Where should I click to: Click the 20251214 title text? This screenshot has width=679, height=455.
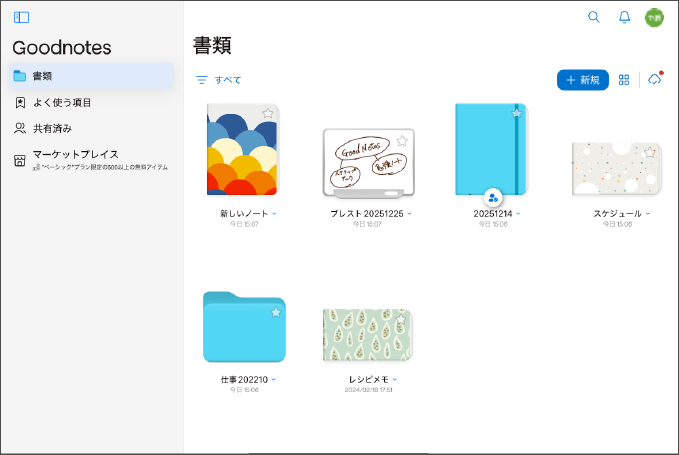click(493, 213)
